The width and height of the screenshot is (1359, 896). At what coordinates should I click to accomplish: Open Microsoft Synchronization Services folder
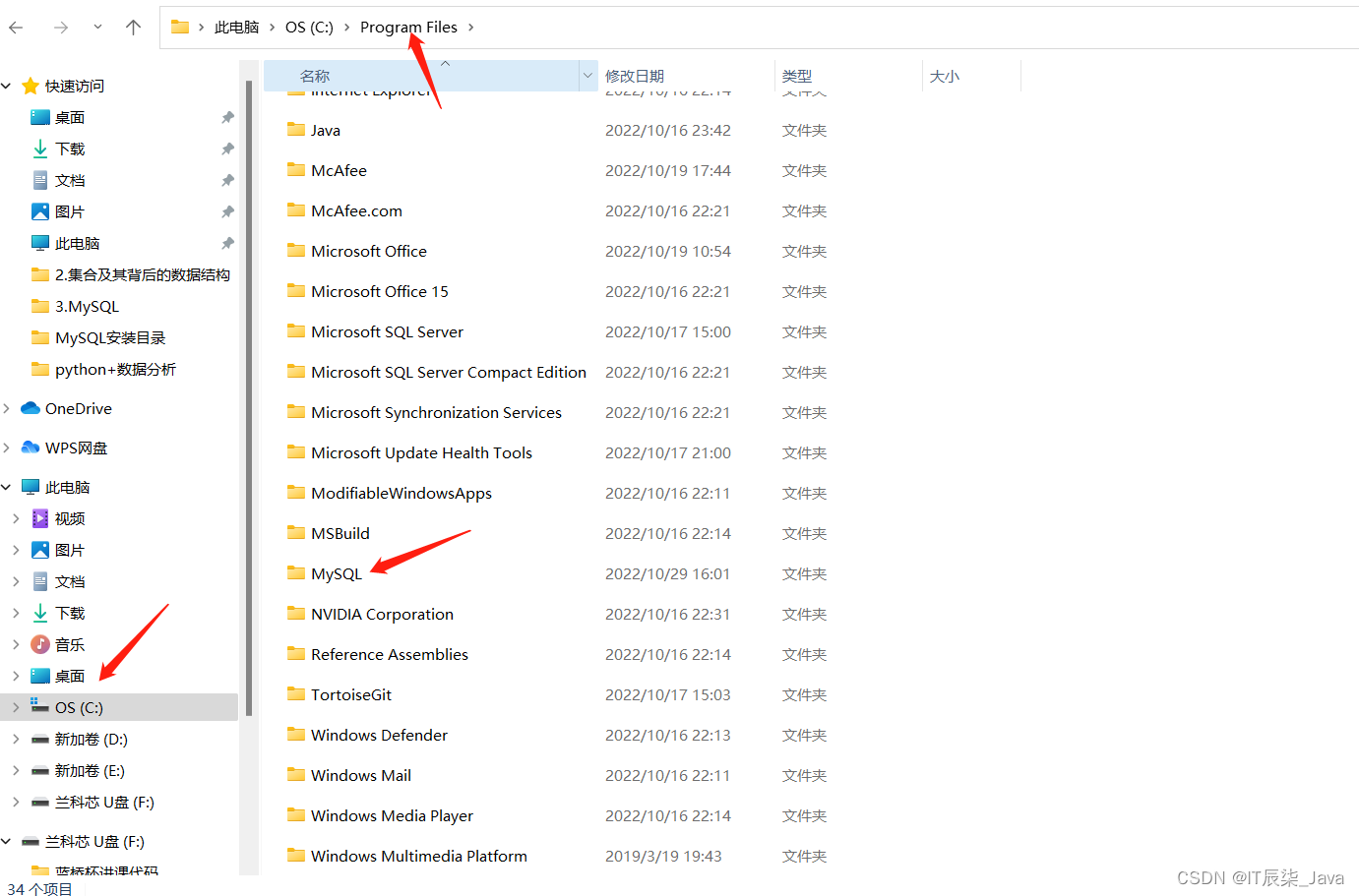[436, 412]
